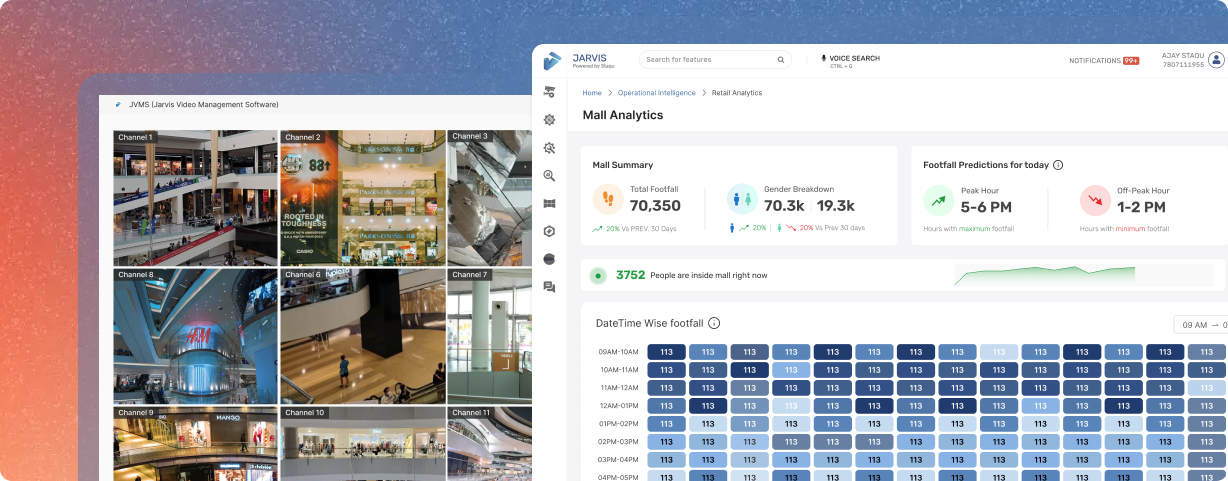Click the Total Footfall footprints icon
This screenshot has height=481, width=1228.
click(608, 199)
